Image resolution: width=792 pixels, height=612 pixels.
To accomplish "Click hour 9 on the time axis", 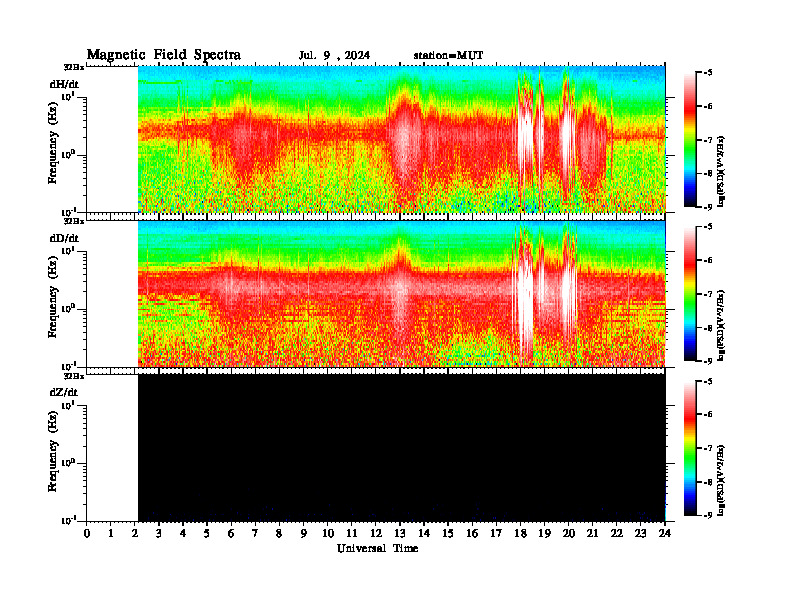I will pyautogui.click(x=304, y=533).
